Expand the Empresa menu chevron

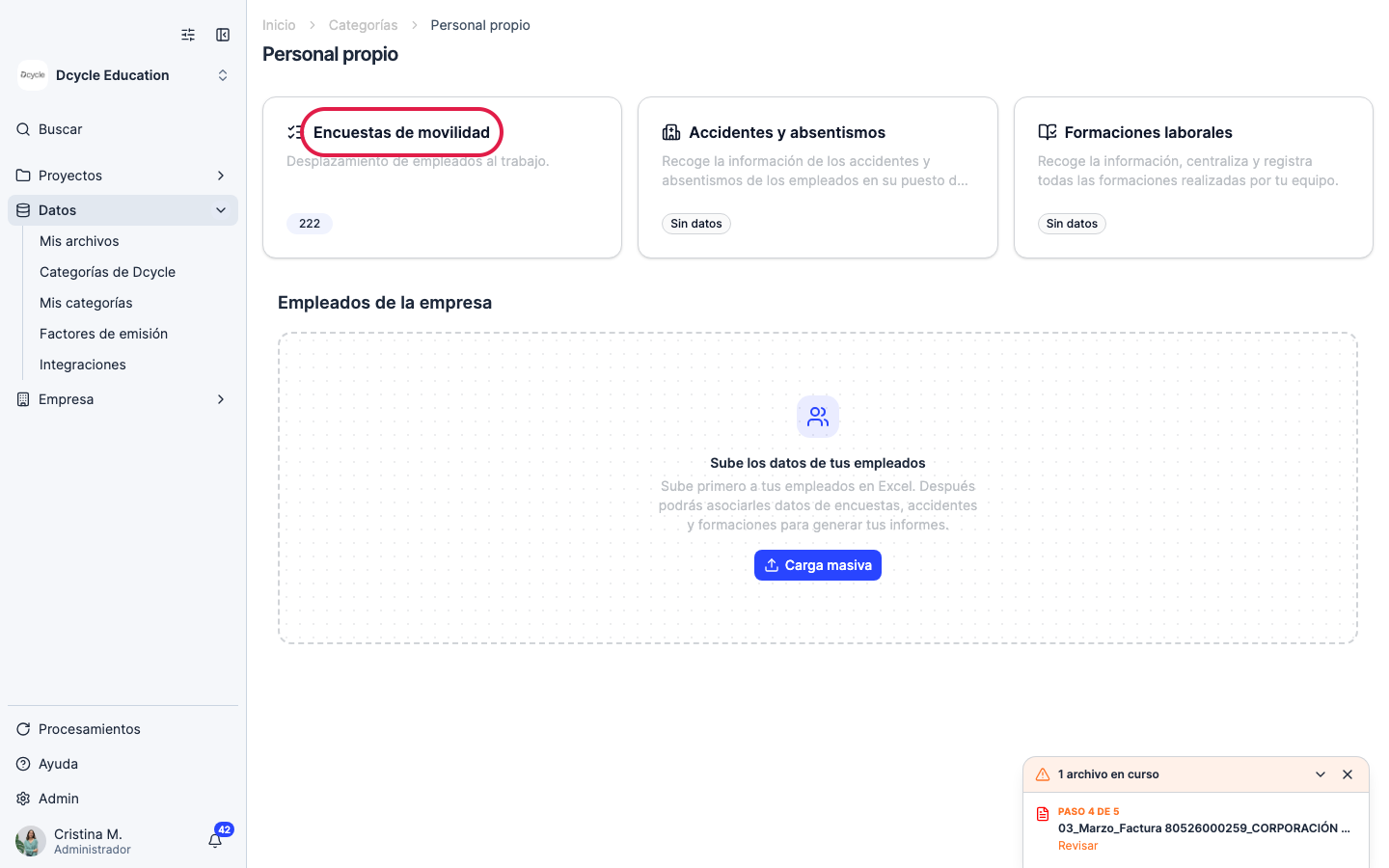click(221, 399)
